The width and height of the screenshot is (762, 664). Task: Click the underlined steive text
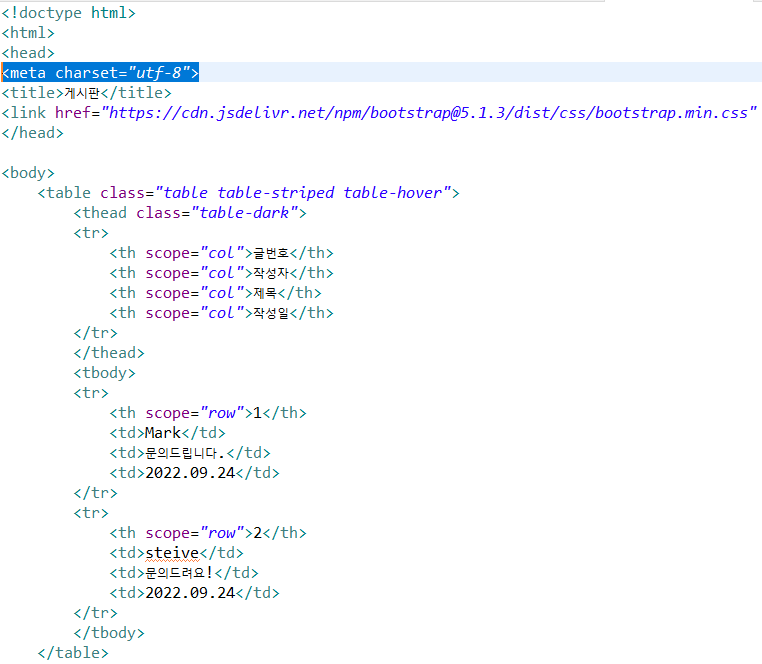tap(172, 553)
